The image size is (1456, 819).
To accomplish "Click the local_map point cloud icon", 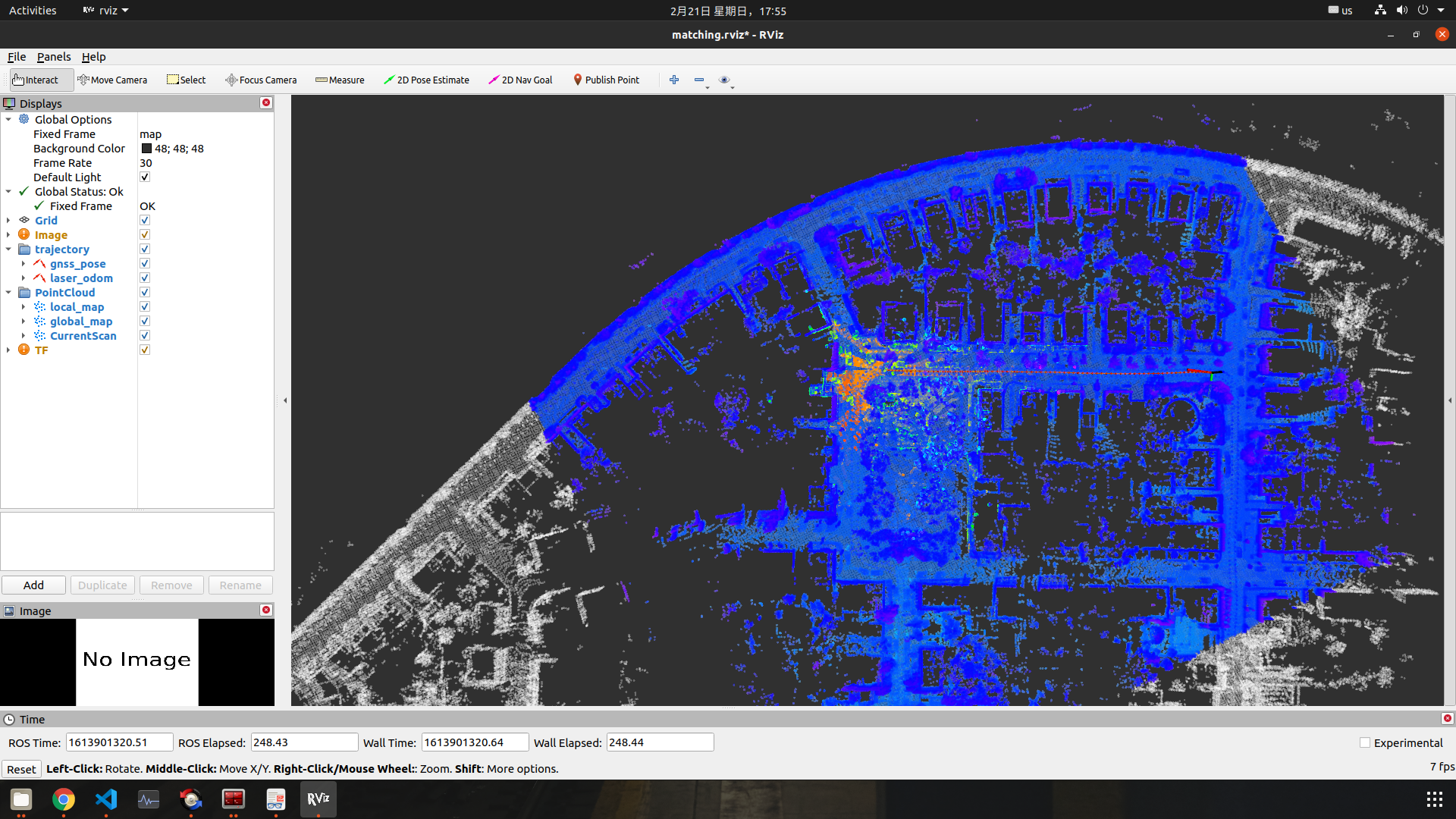I will [39, 306].
